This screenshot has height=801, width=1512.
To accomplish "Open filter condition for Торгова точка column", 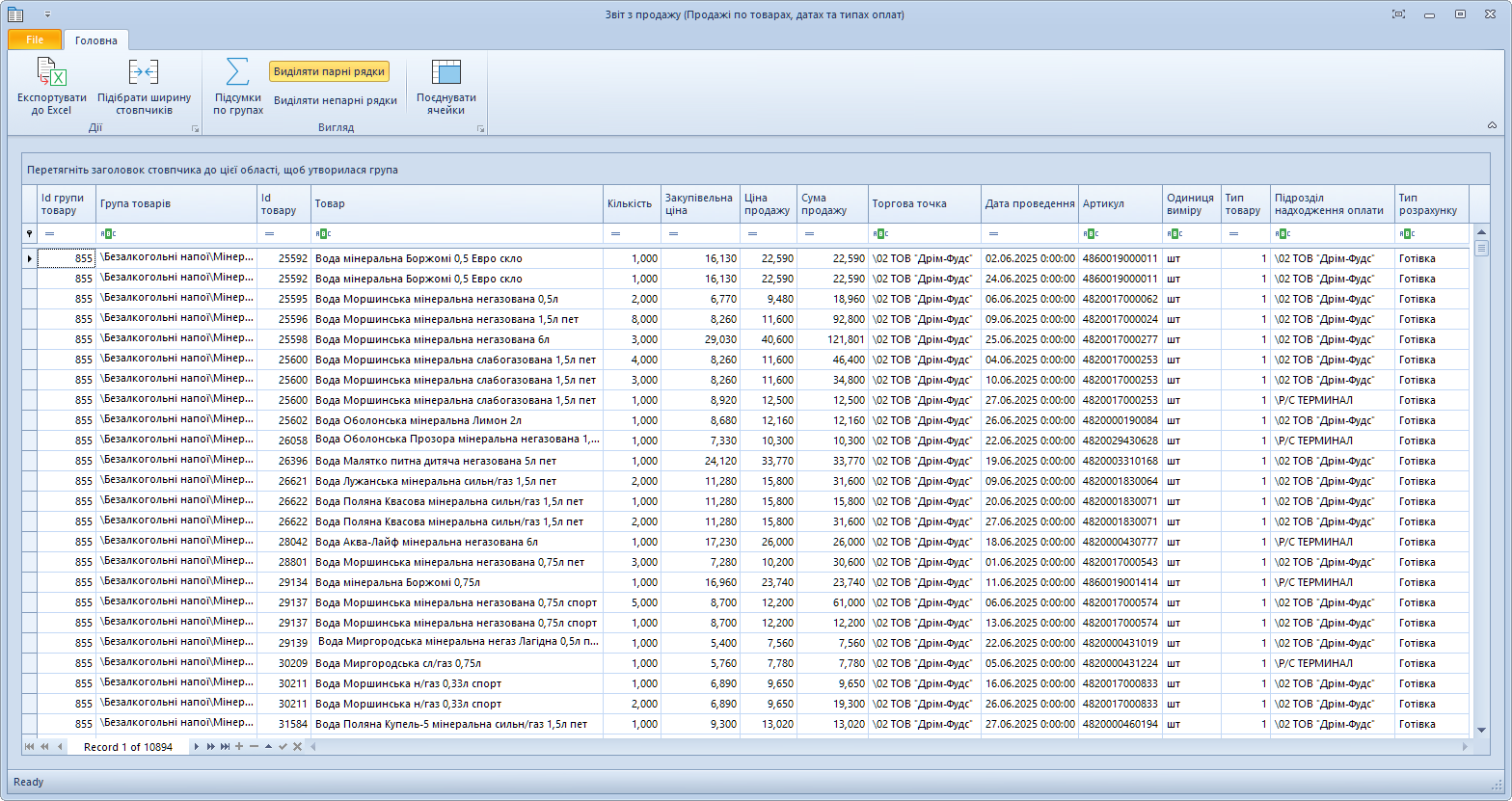I will [x=880, y=234].
